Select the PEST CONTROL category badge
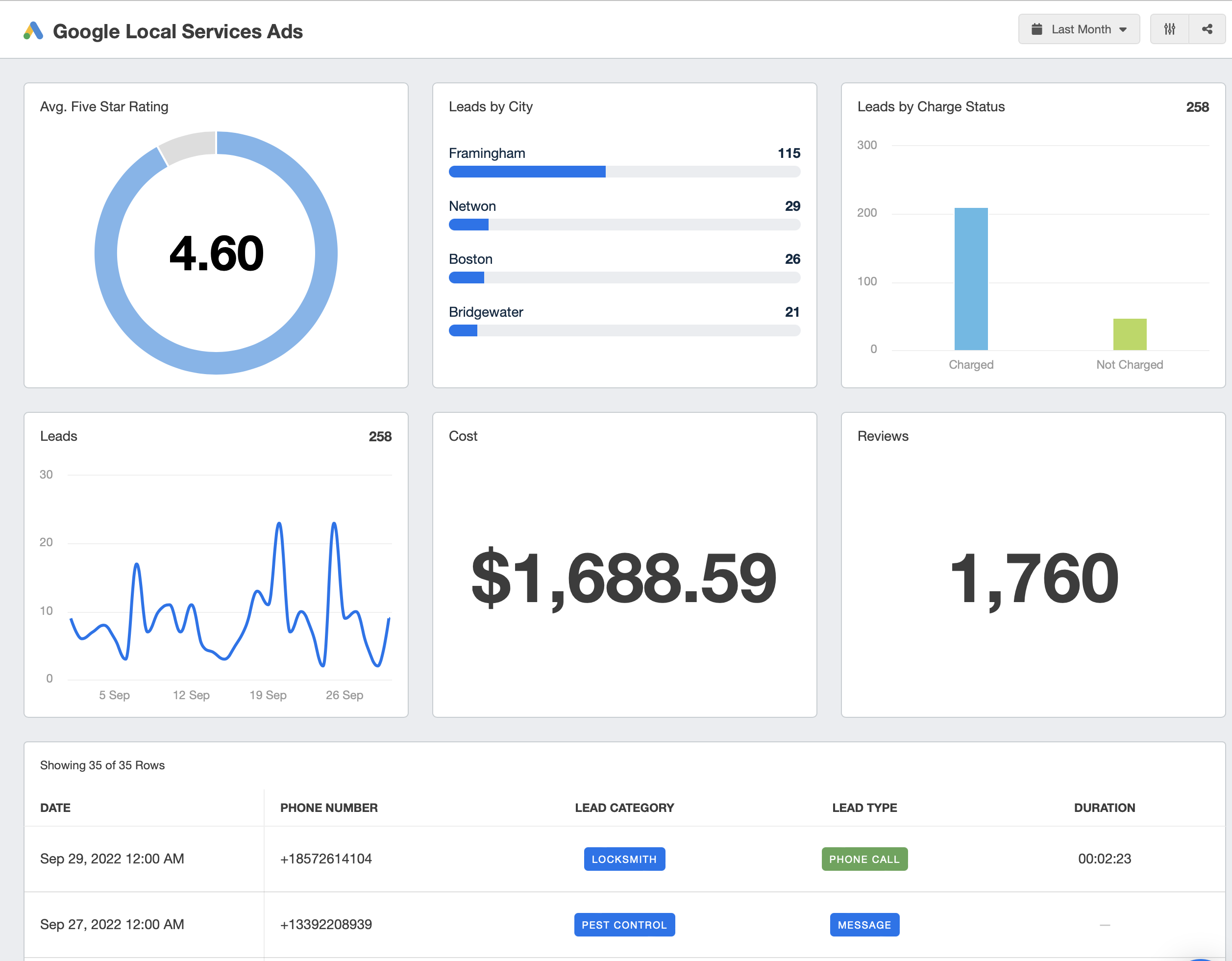This screenshot has height=961, width=1232. coord(623,924)
